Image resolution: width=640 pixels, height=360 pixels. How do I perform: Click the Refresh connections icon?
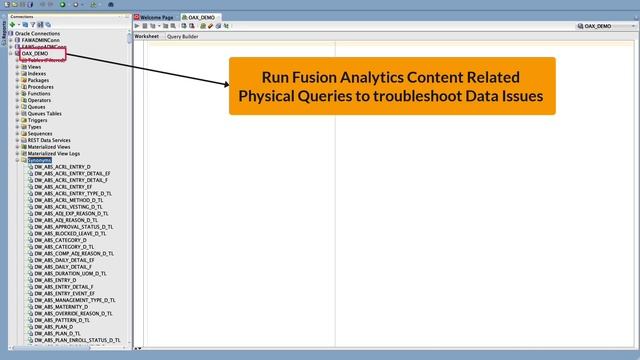25,24
